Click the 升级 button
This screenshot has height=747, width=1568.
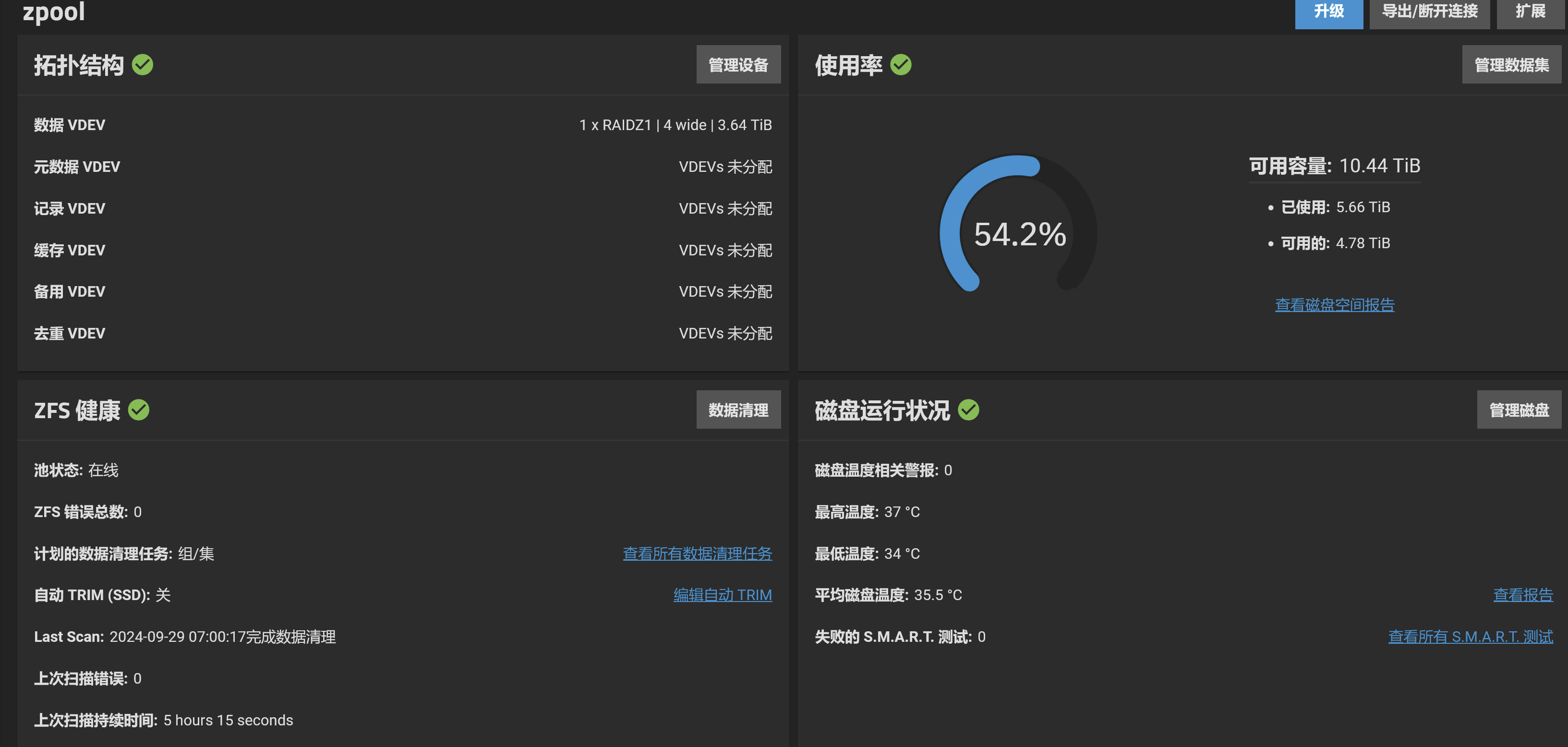click(x=1329, y=12)
